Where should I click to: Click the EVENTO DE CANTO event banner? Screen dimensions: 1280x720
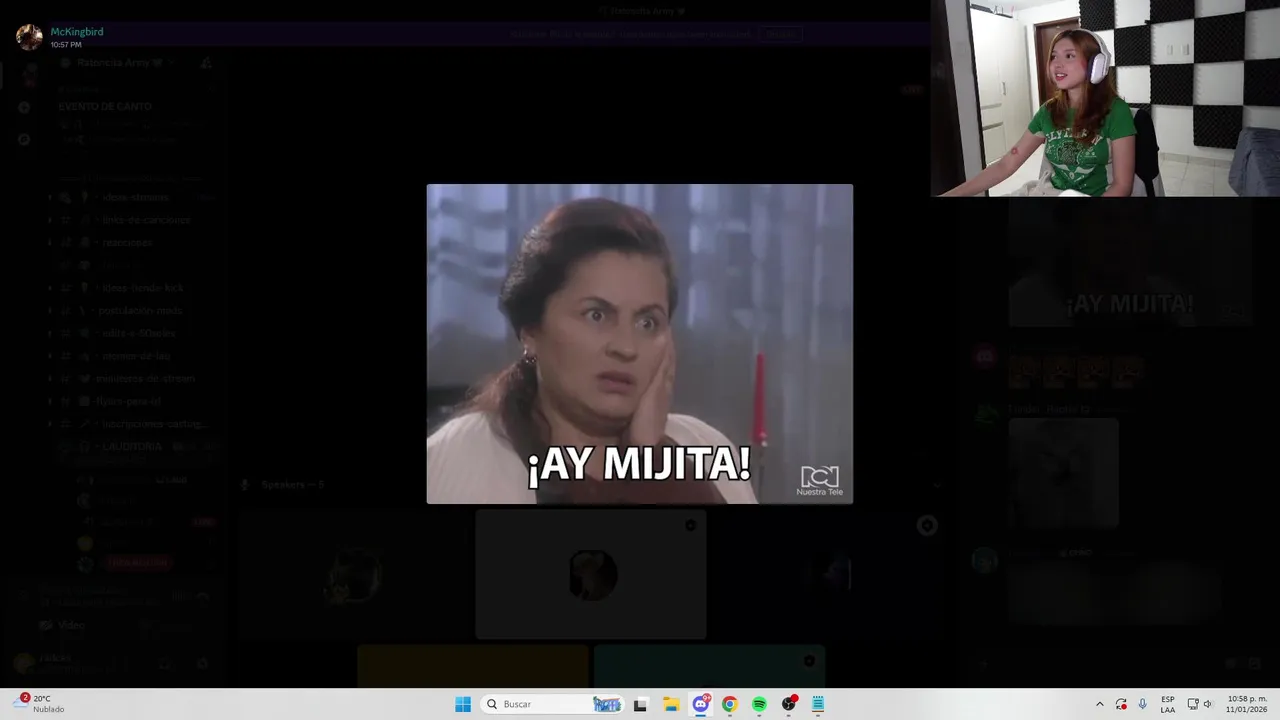click(105, 106)
